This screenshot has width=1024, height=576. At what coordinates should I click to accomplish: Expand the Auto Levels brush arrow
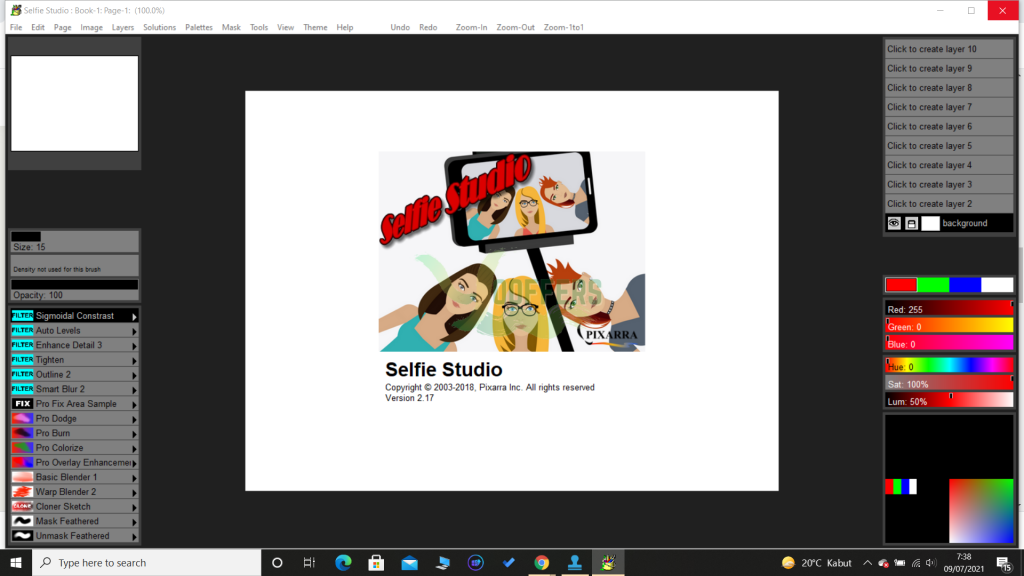click(135, 331)
